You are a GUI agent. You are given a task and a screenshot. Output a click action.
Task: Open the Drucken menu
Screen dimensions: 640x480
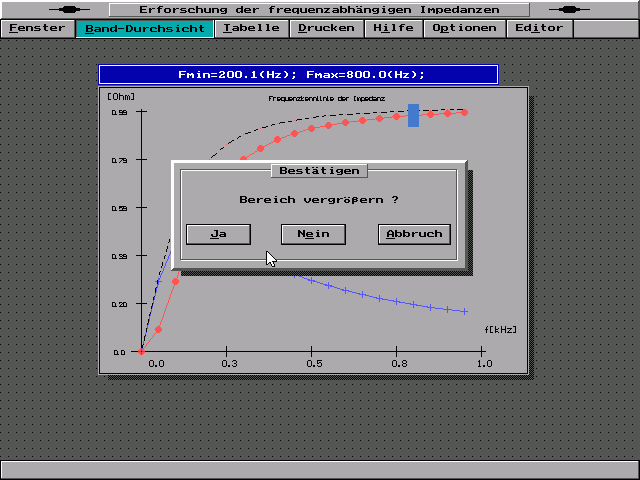tap(326, 28)
